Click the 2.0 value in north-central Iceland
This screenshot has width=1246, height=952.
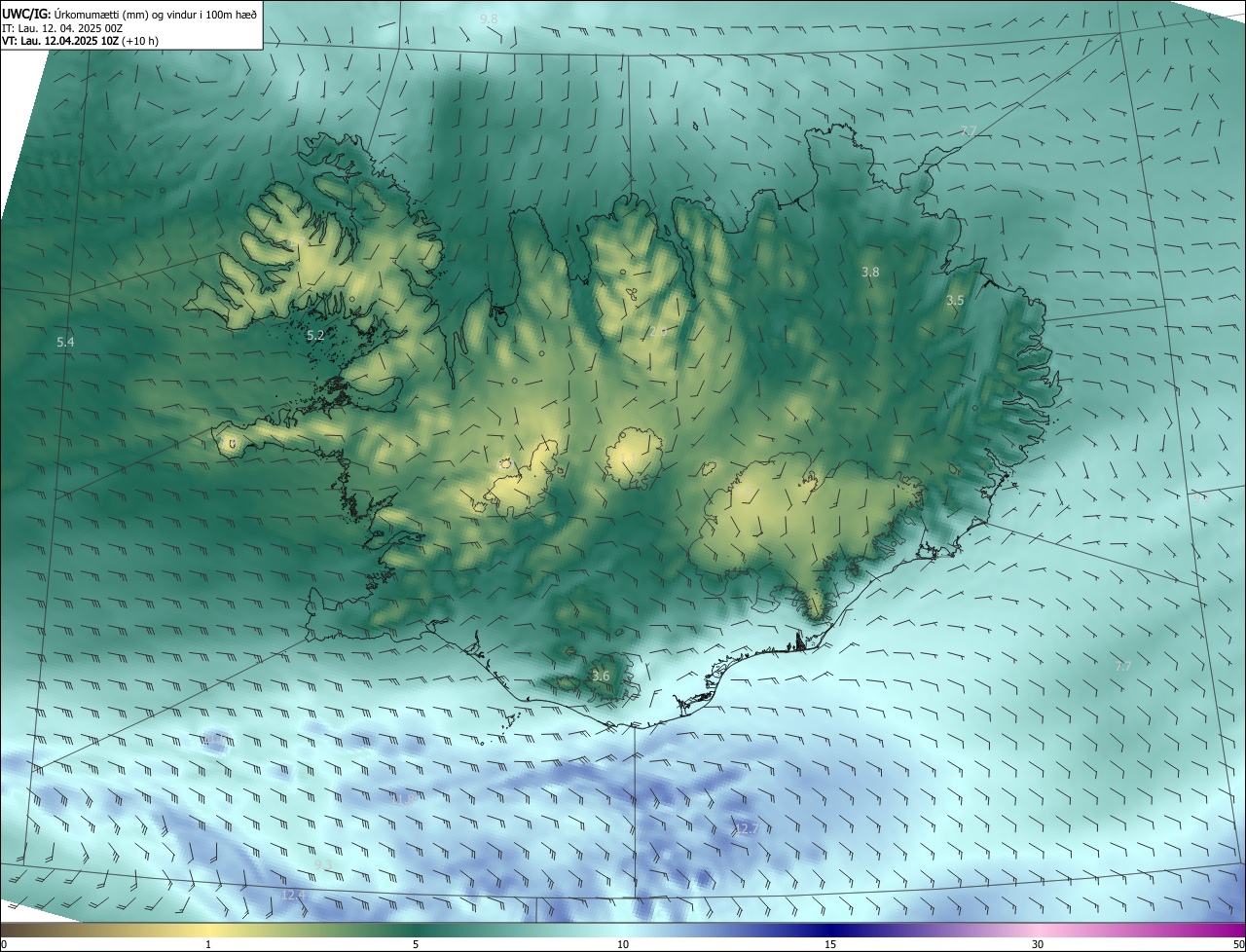[x=657, y=332]
